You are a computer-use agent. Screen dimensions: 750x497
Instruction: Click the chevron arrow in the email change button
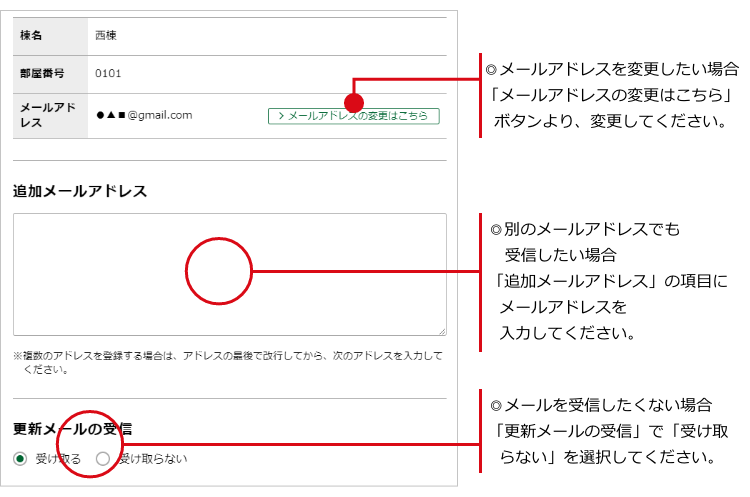pyautogui.click(x=280, y=116)
